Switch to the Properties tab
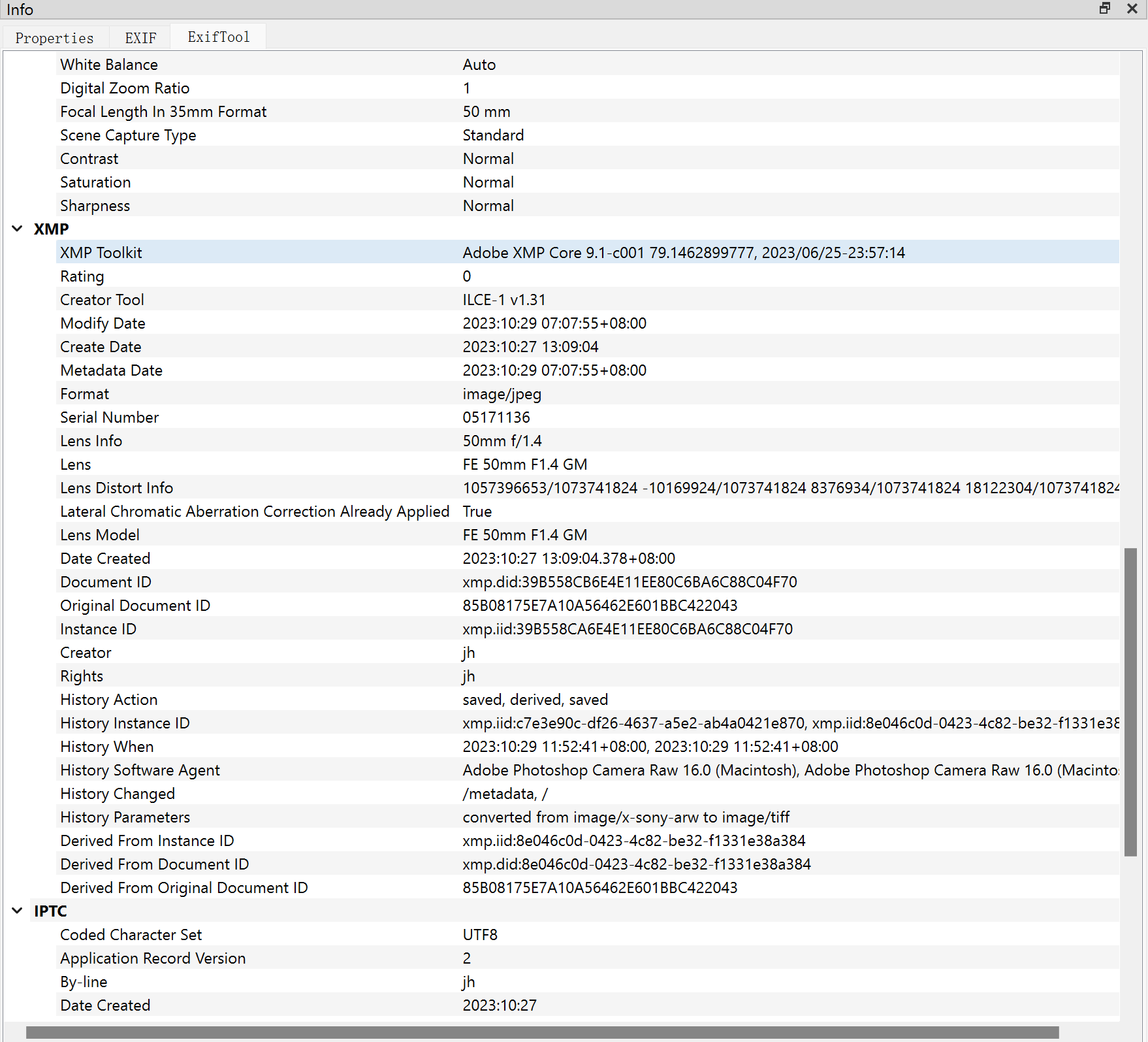Viewport: 1148px width, 1042px height. 54,38
